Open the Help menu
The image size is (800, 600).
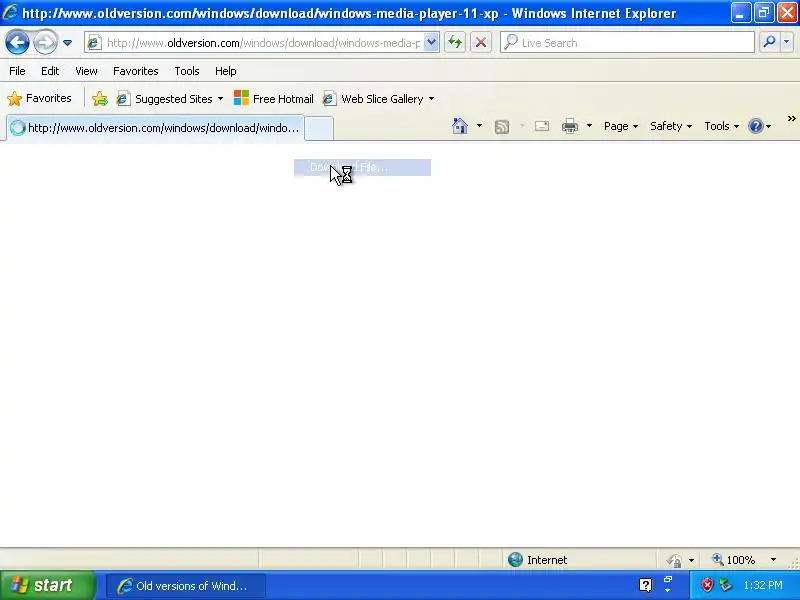click(226, 71)
